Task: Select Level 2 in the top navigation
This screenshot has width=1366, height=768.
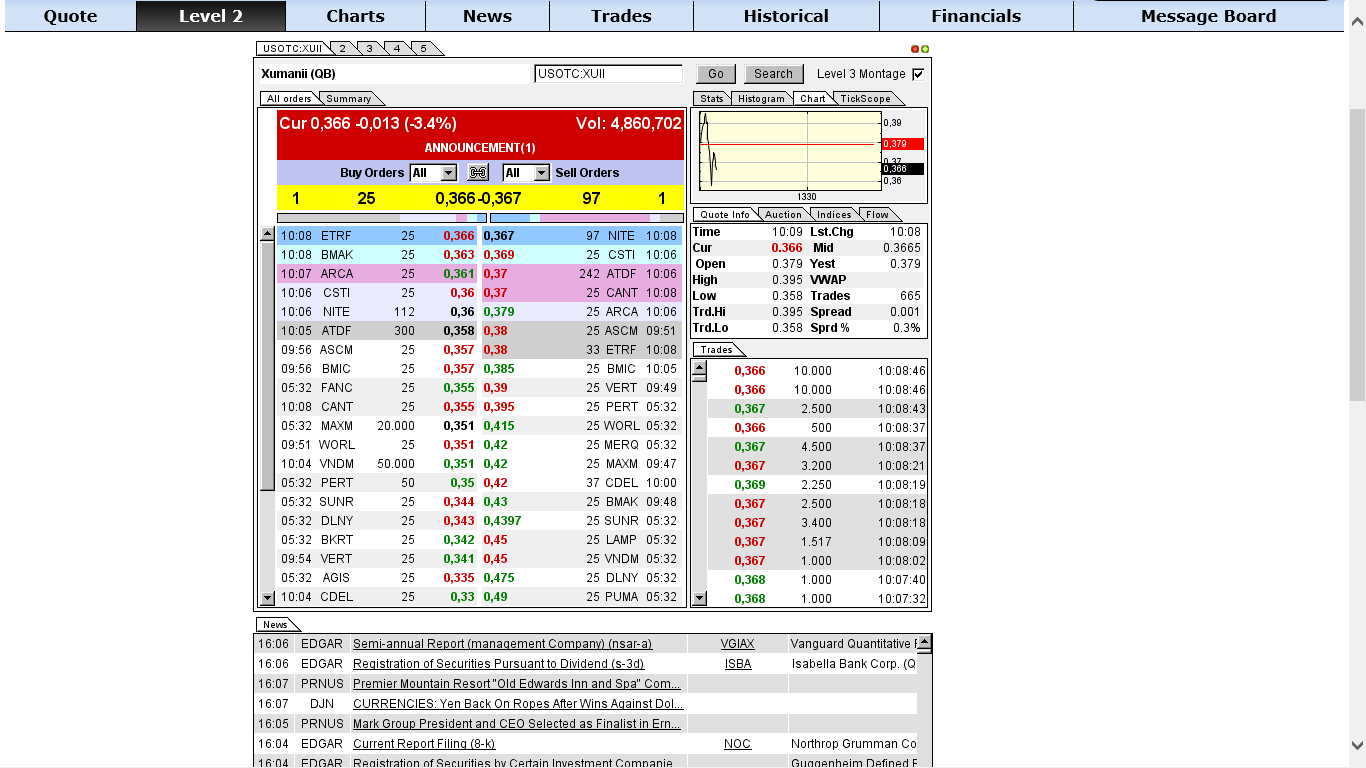Action: 211,16
